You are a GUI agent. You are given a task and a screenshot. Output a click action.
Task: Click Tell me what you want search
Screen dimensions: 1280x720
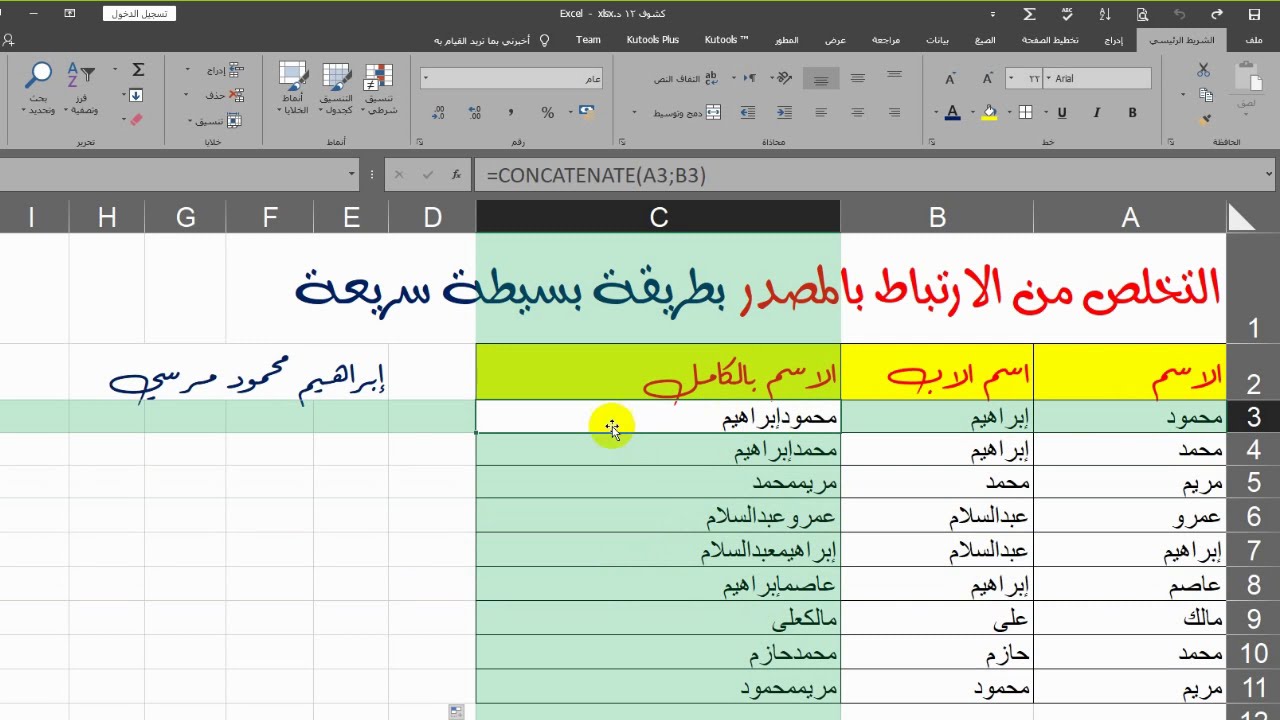click(x=491, y=40)
